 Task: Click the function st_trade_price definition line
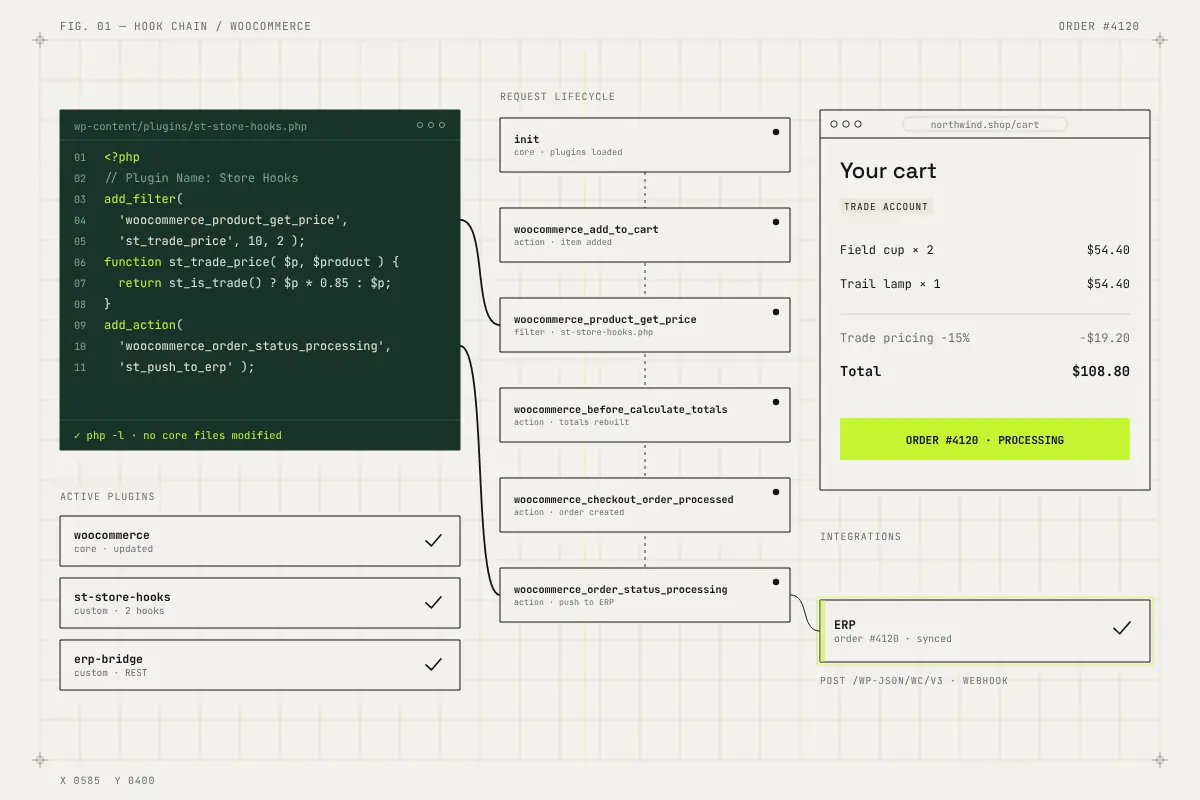[x=252, y=262]
